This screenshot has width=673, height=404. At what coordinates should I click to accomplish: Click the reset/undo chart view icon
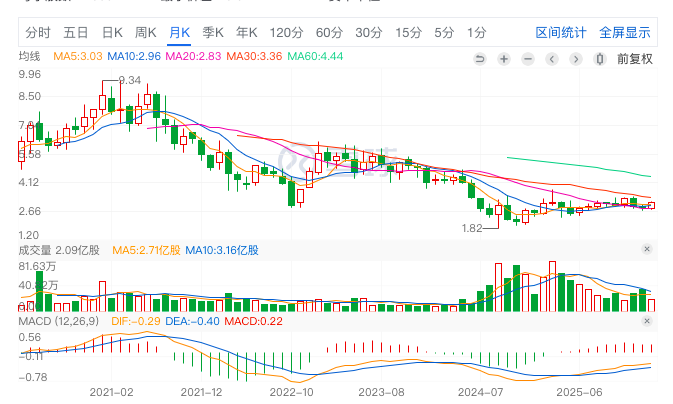(479, 57)
